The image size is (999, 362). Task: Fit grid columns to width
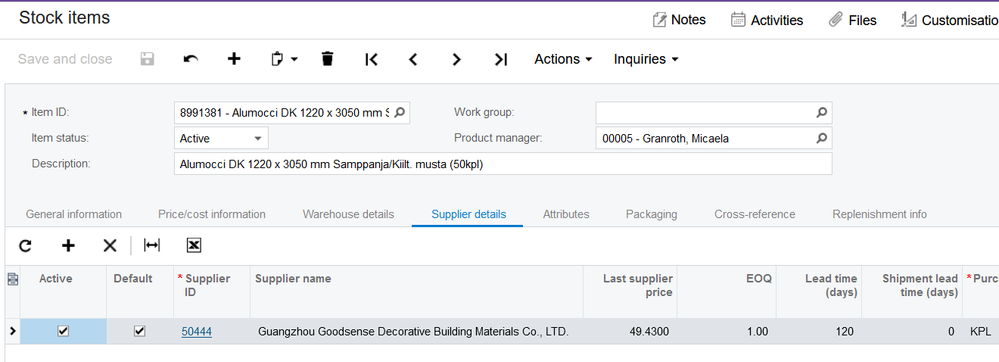coord(152,245)
